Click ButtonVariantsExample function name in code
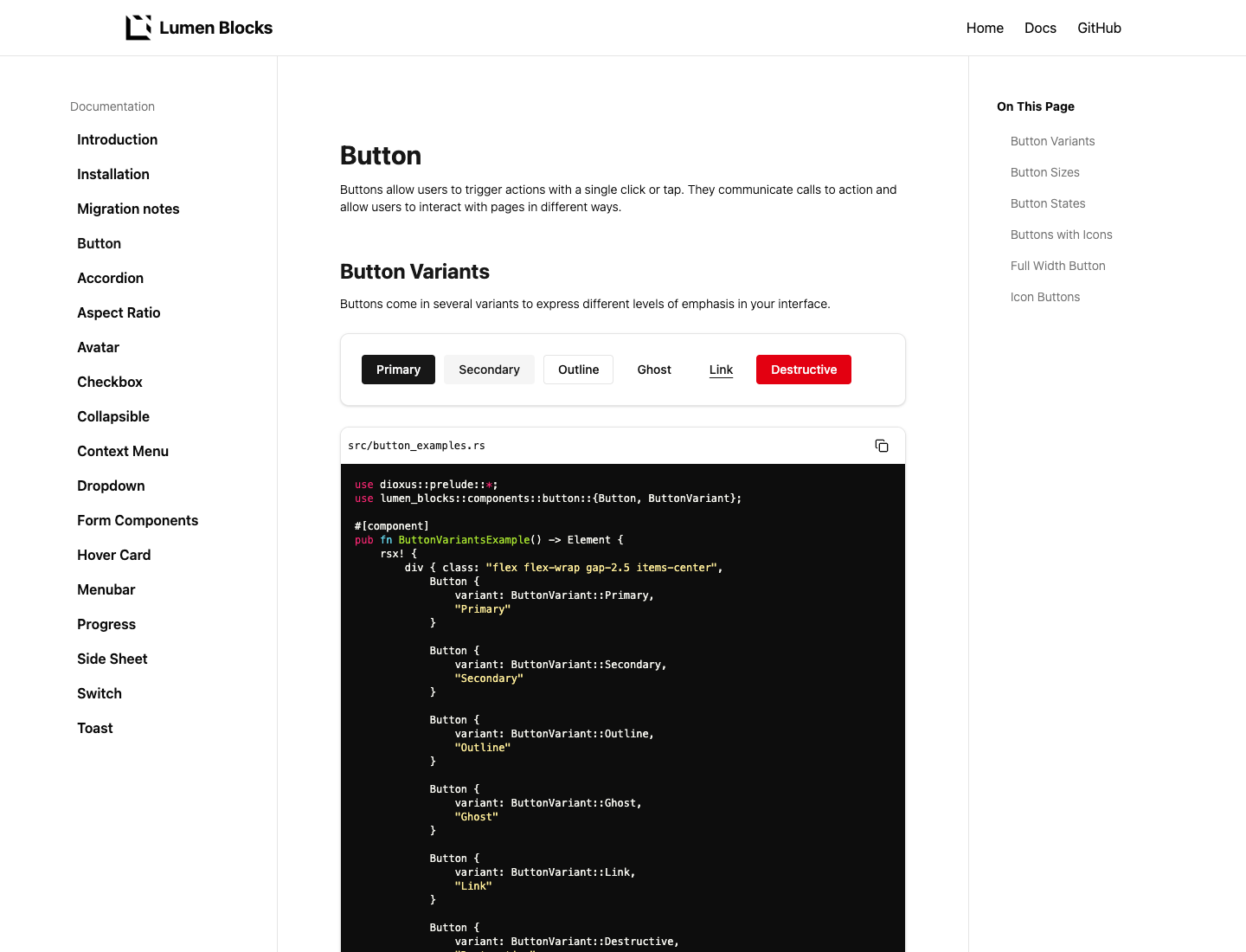The width and height of the screenshot is (1246, 952). 464,540
